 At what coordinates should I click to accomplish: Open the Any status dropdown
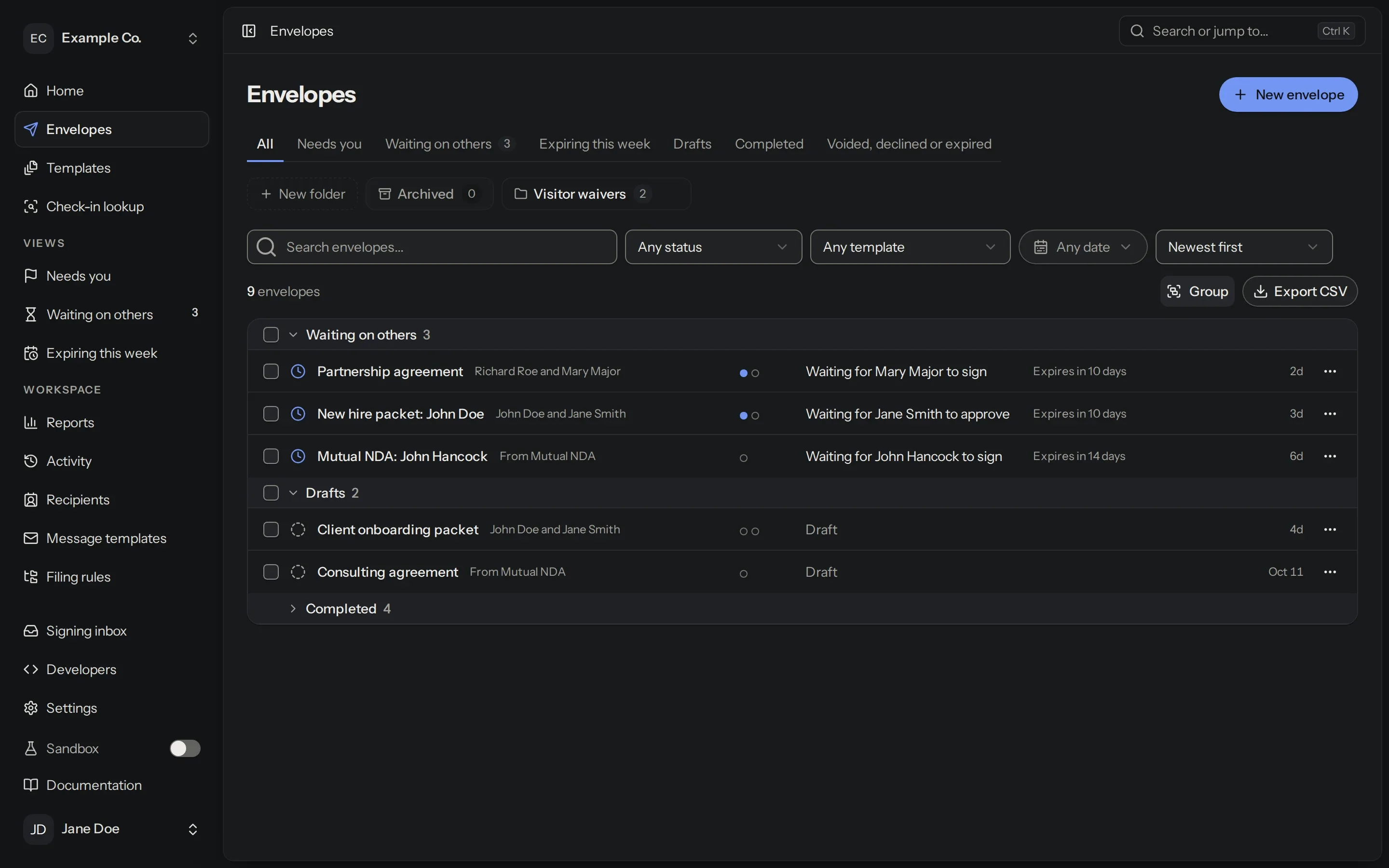713,247
